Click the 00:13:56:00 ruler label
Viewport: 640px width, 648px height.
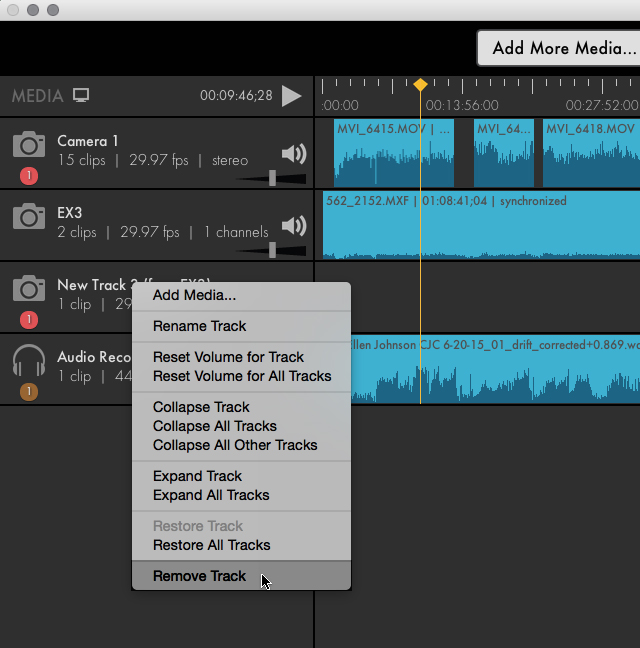tap(462, 105)
